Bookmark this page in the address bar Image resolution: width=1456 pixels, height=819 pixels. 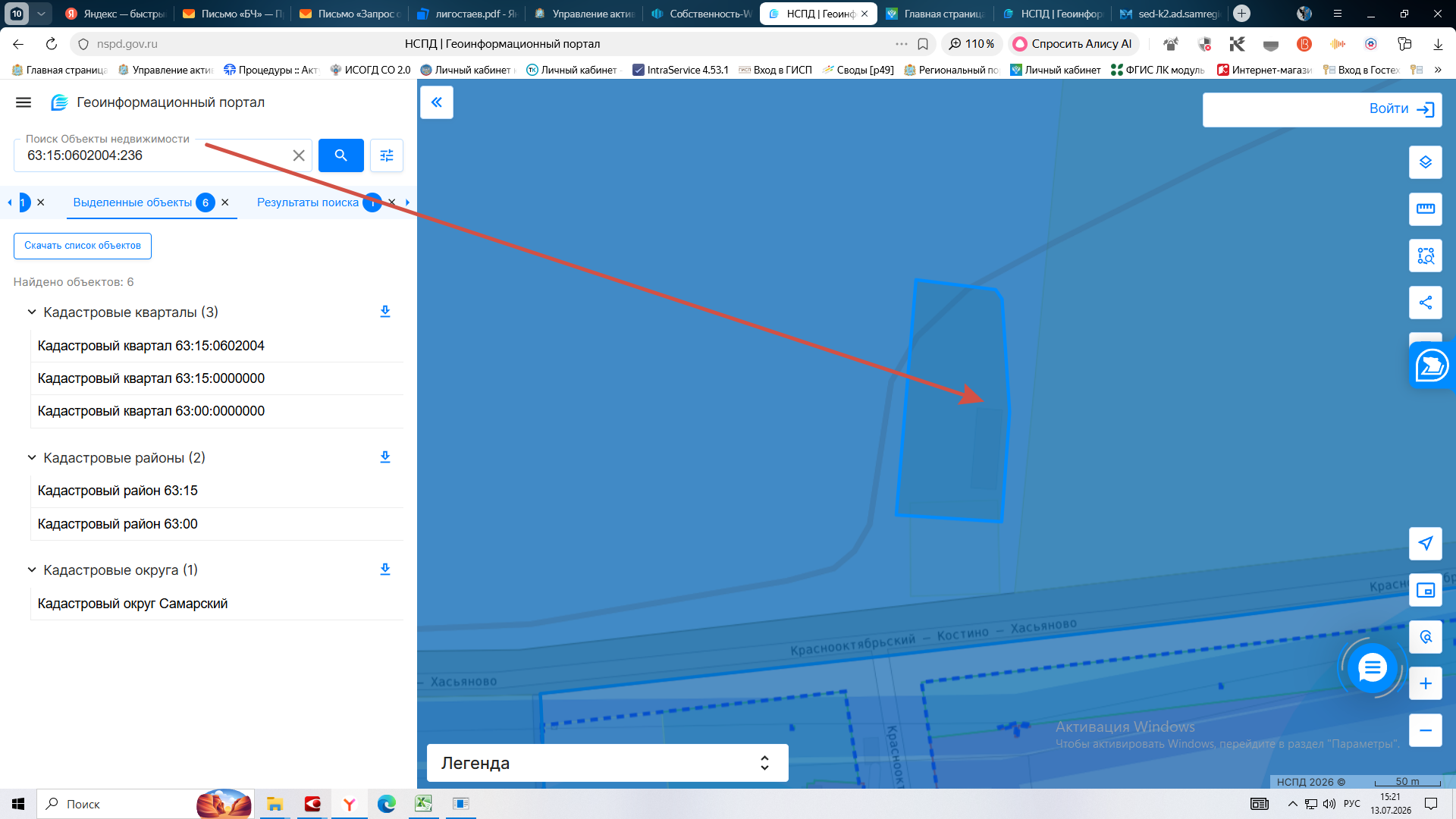tap(923, 44)
